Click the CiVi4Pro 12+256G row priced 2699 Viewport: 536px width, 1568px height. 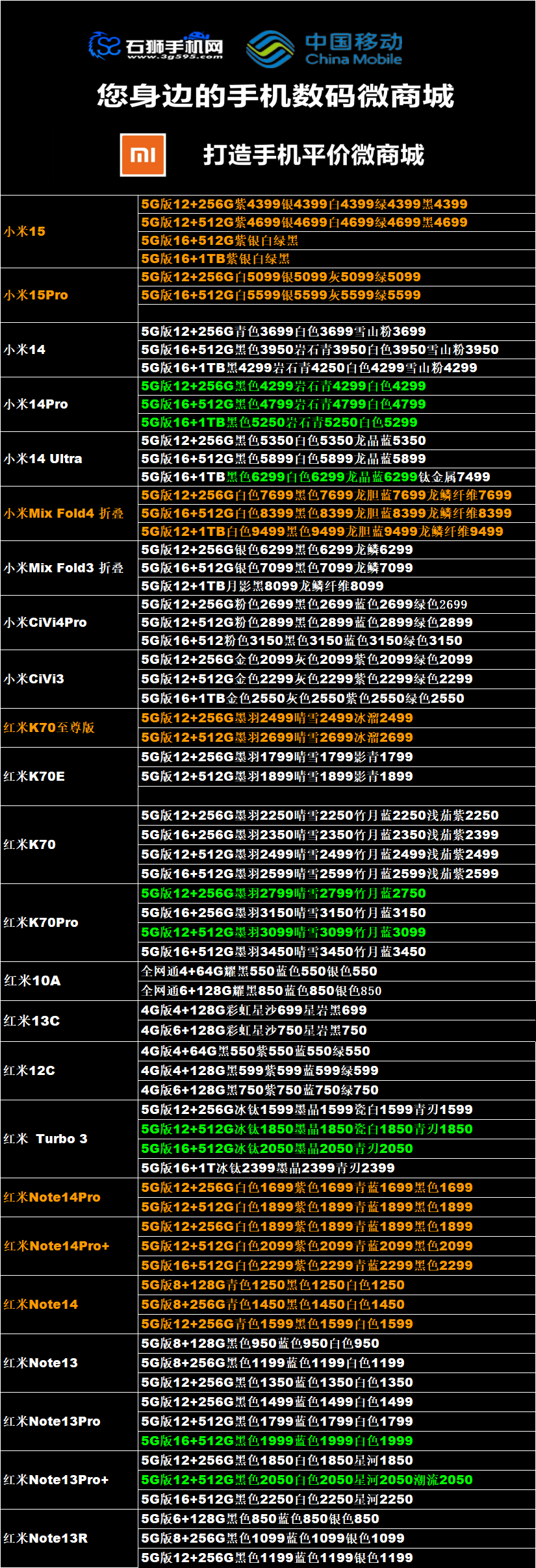337,604
